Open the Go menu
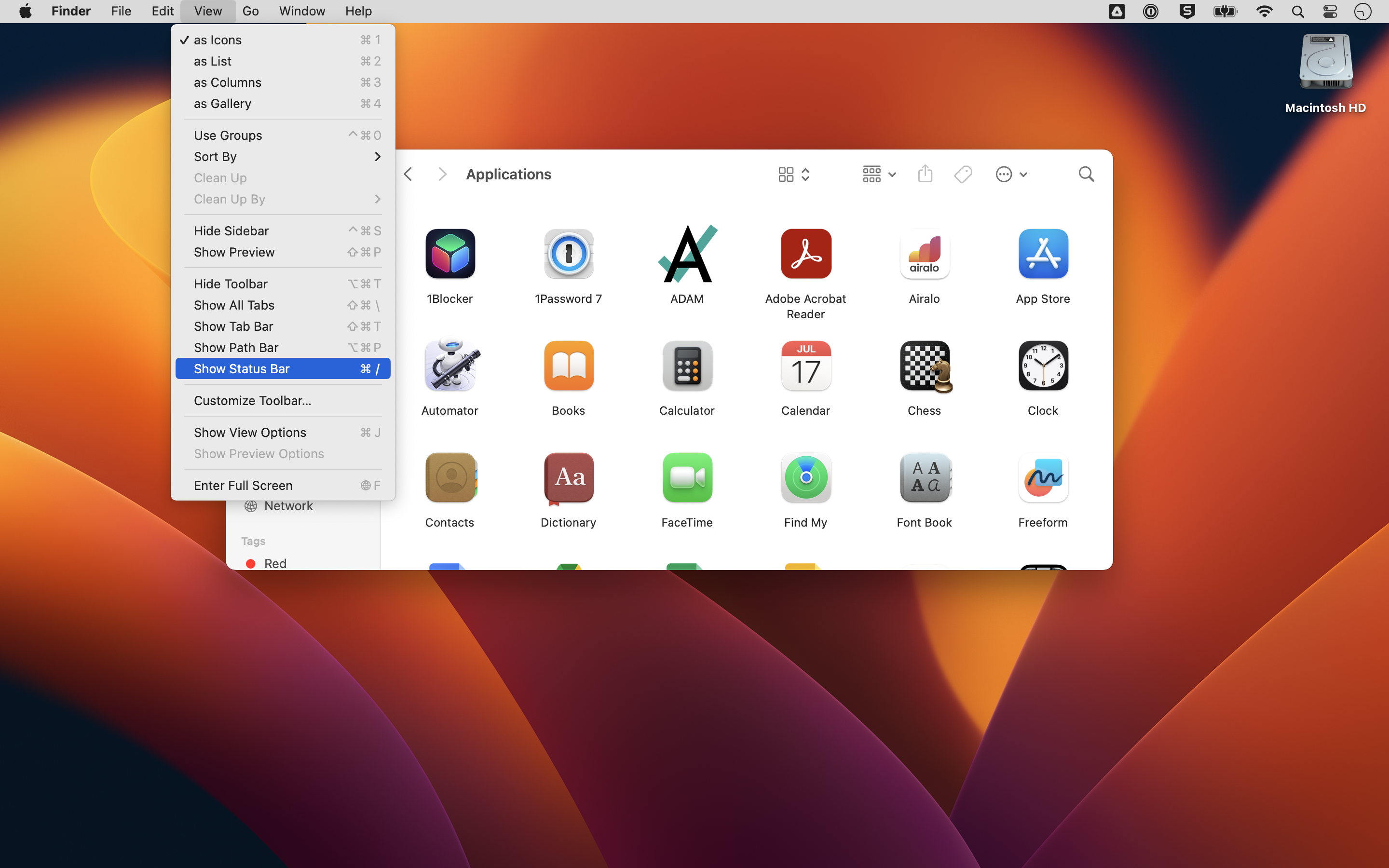 pos(250,11)
